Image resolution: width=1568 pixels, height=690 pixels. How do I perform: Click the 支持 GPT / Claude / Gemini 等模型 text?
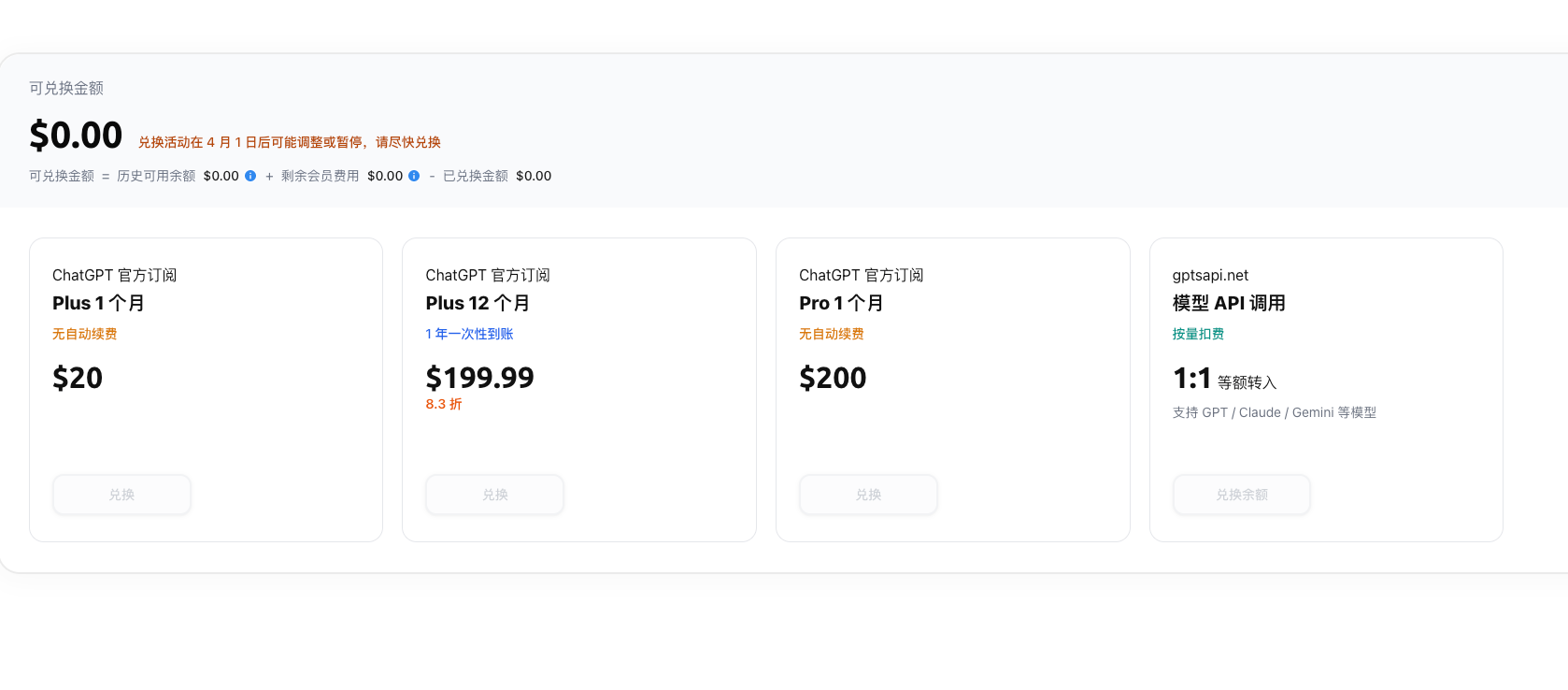pyautogui.click(x=1274, y=412)
